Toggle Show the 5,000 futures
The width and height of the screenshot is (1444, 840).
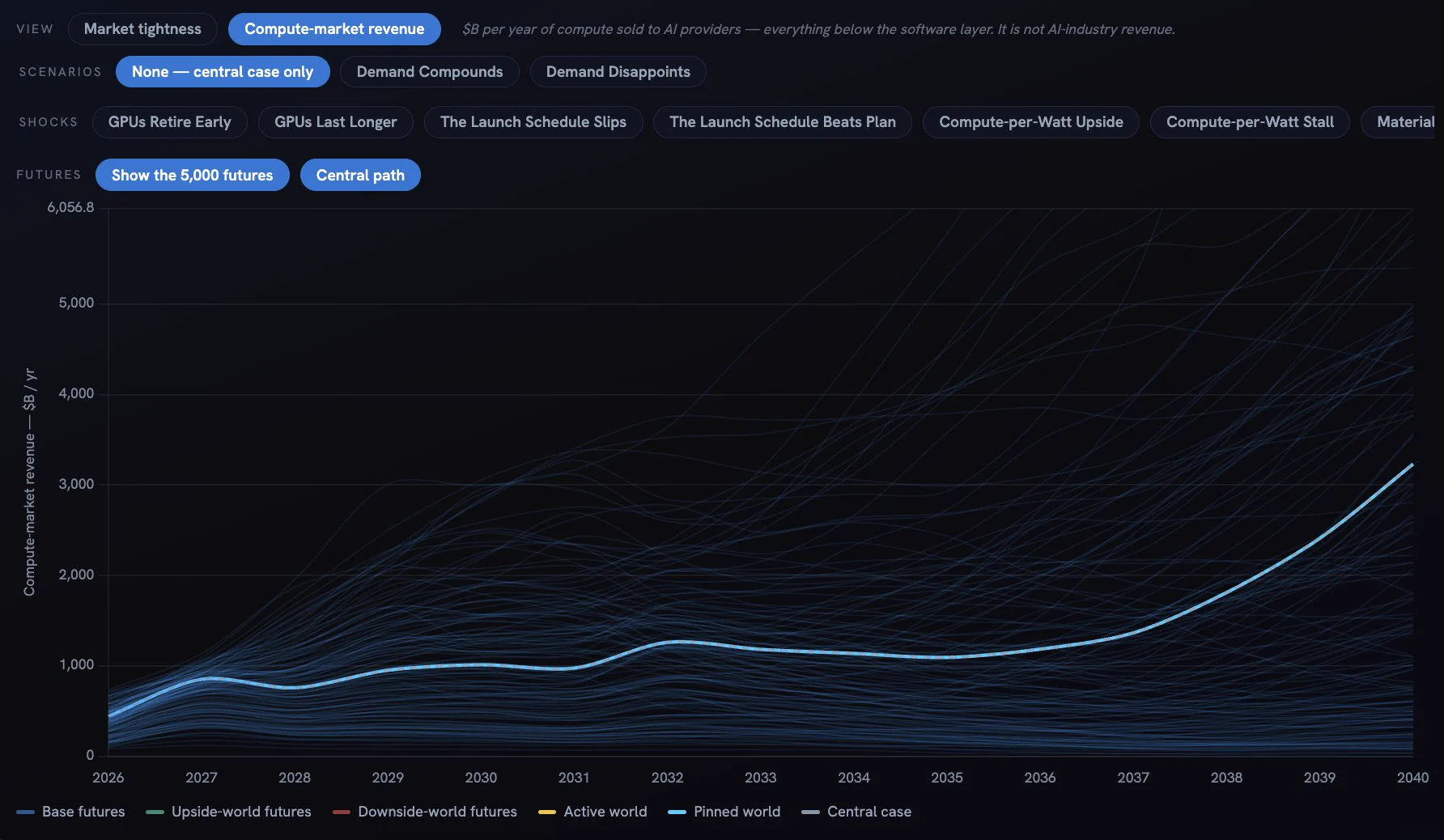tap(193, 175)
